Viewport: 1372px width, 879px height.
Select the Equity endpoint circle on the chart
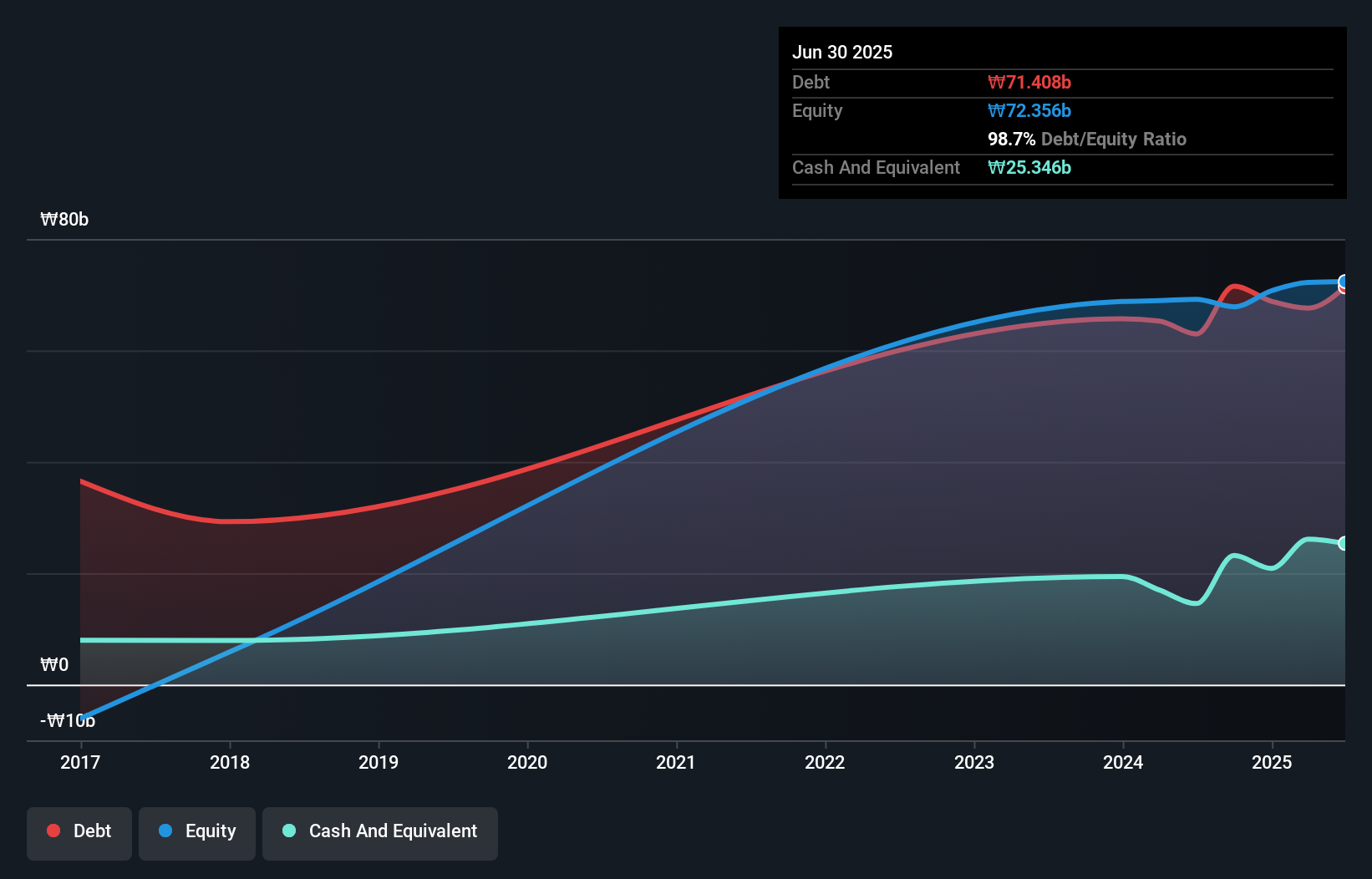pos(1344,281)
